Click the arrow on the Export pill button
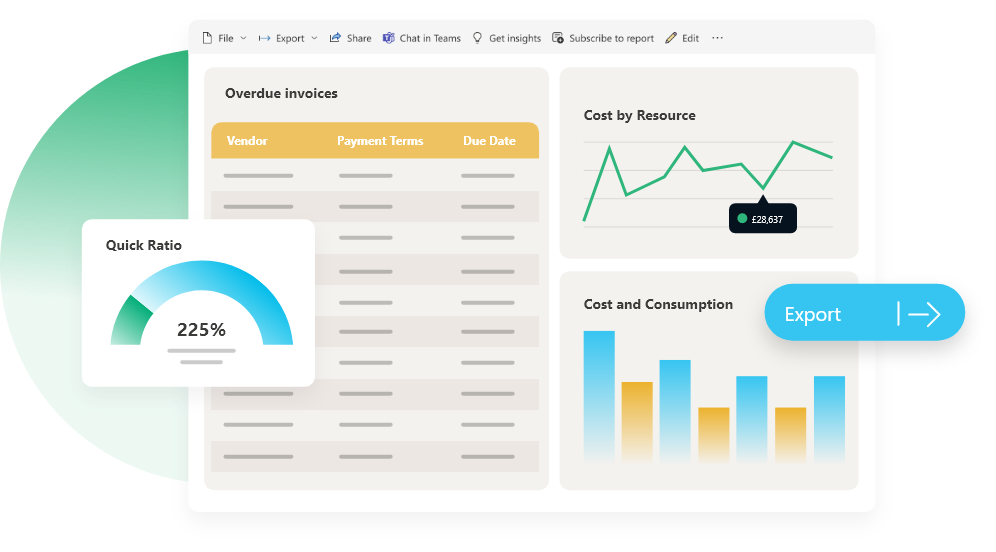 (x=923, y=314)
